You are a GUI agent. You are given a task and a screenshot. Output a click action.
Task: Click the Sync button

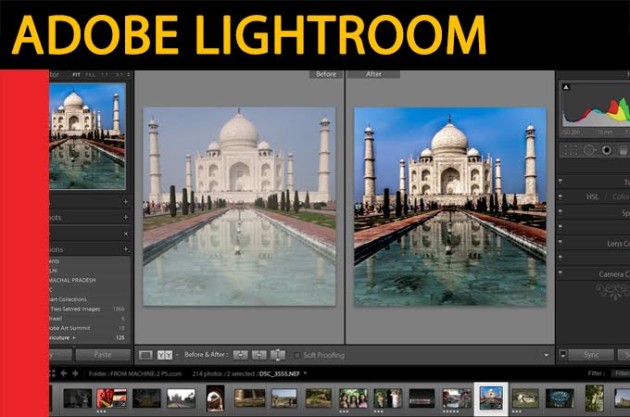[x=591, y=355]
